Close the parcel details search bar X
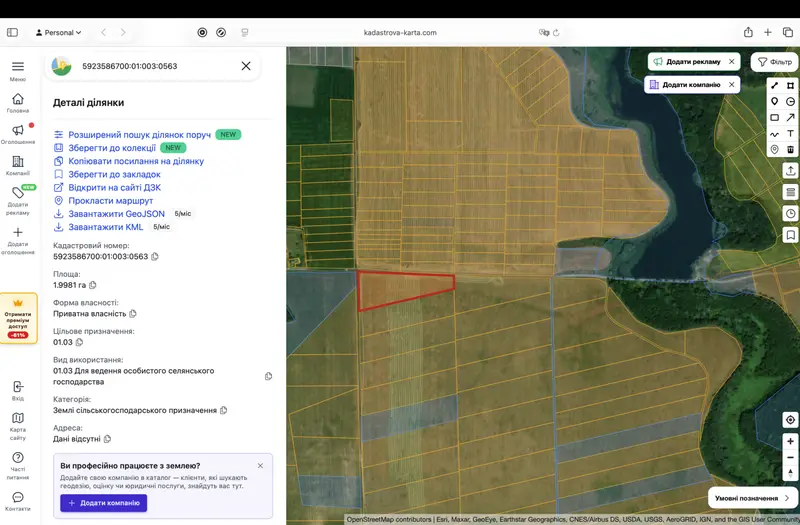The image size is (800, 525). tap(246, 66)
